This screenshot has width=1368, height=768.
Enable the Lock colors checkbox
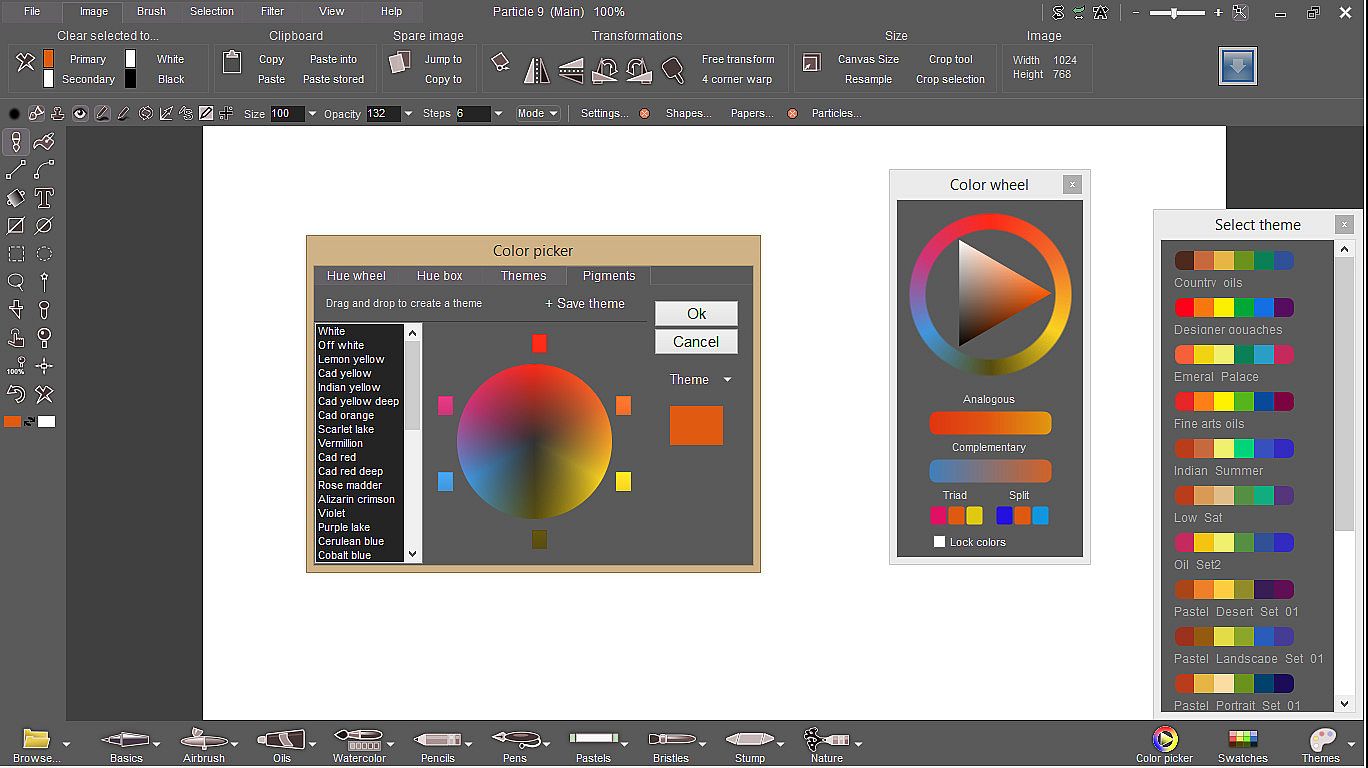pos(939,542)
